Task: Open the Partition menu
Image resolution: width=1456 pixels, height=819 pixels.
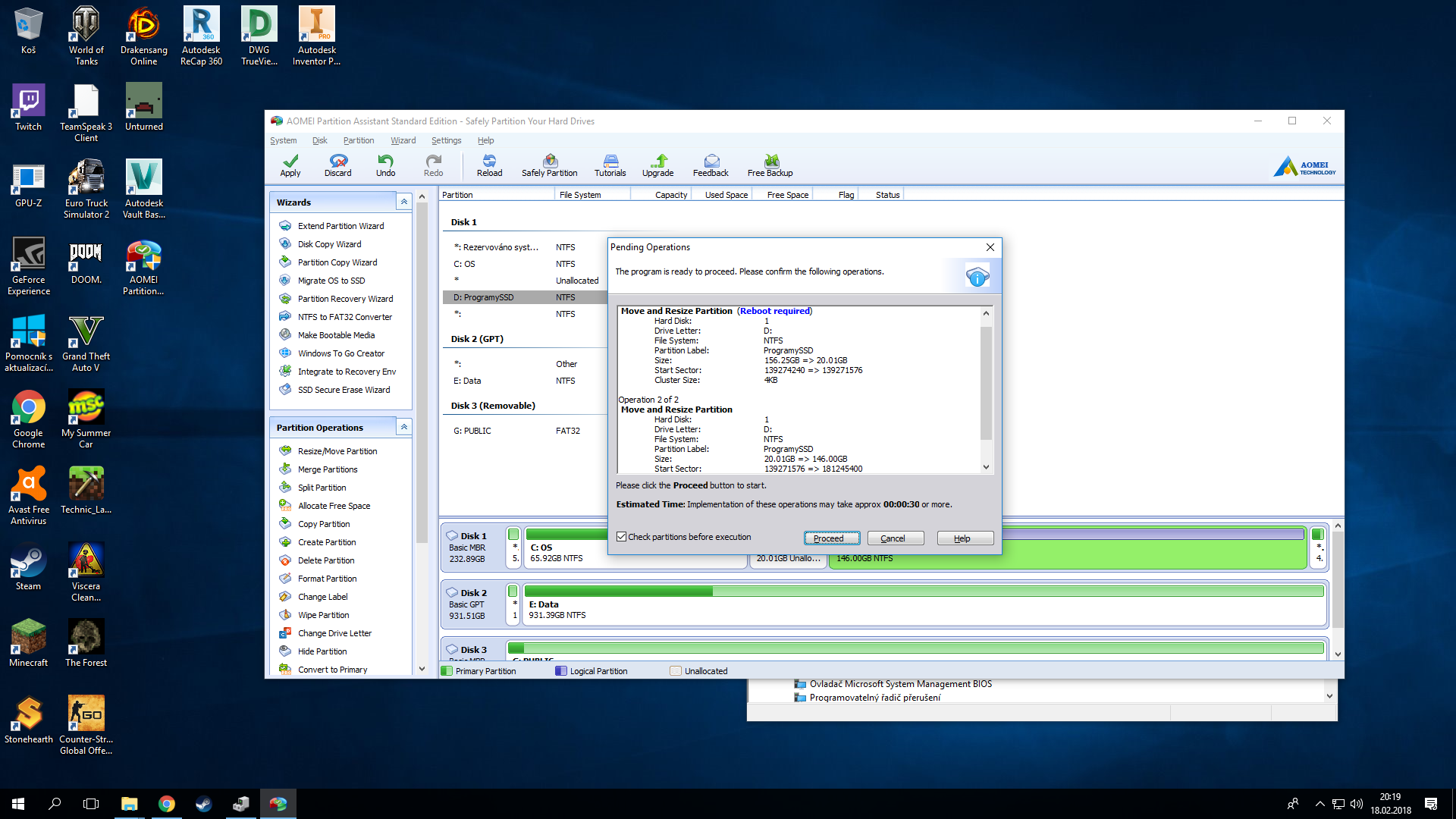Action: [x=359, y=140]
